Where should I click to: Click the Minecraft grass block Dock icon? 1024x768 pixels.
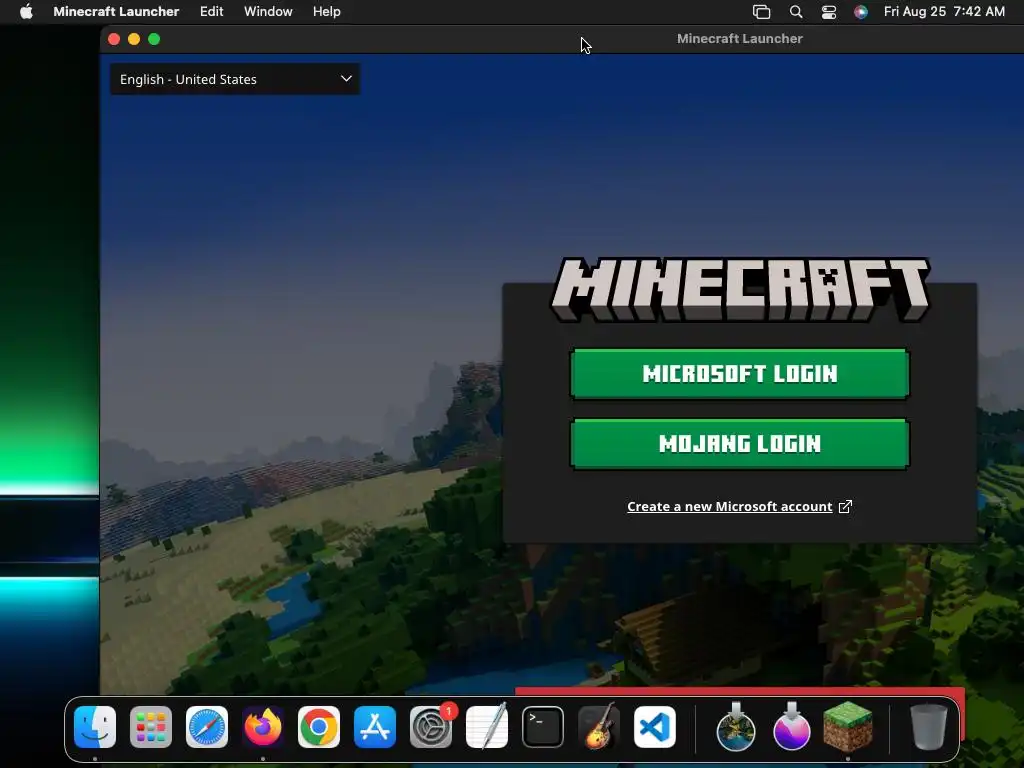[848, 726]
